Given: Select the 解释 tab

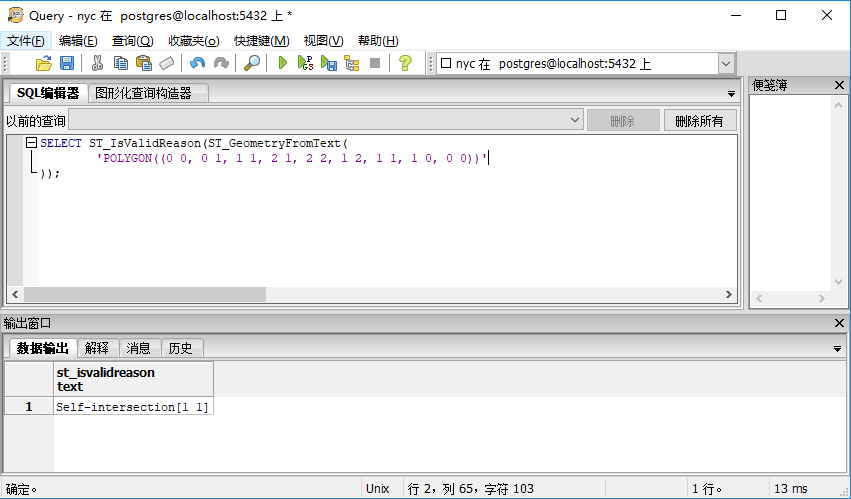Looking at the screenshot, I should (97, 348).
